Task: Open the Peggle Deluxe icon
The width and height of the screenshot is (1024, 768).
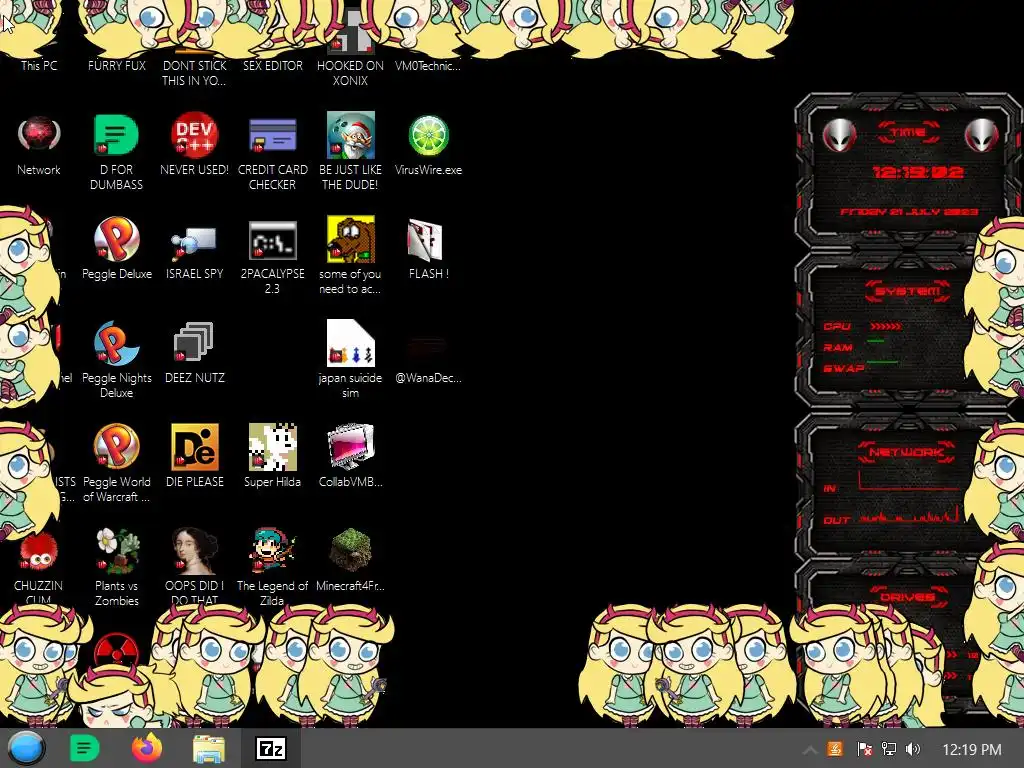Action: 116,240
